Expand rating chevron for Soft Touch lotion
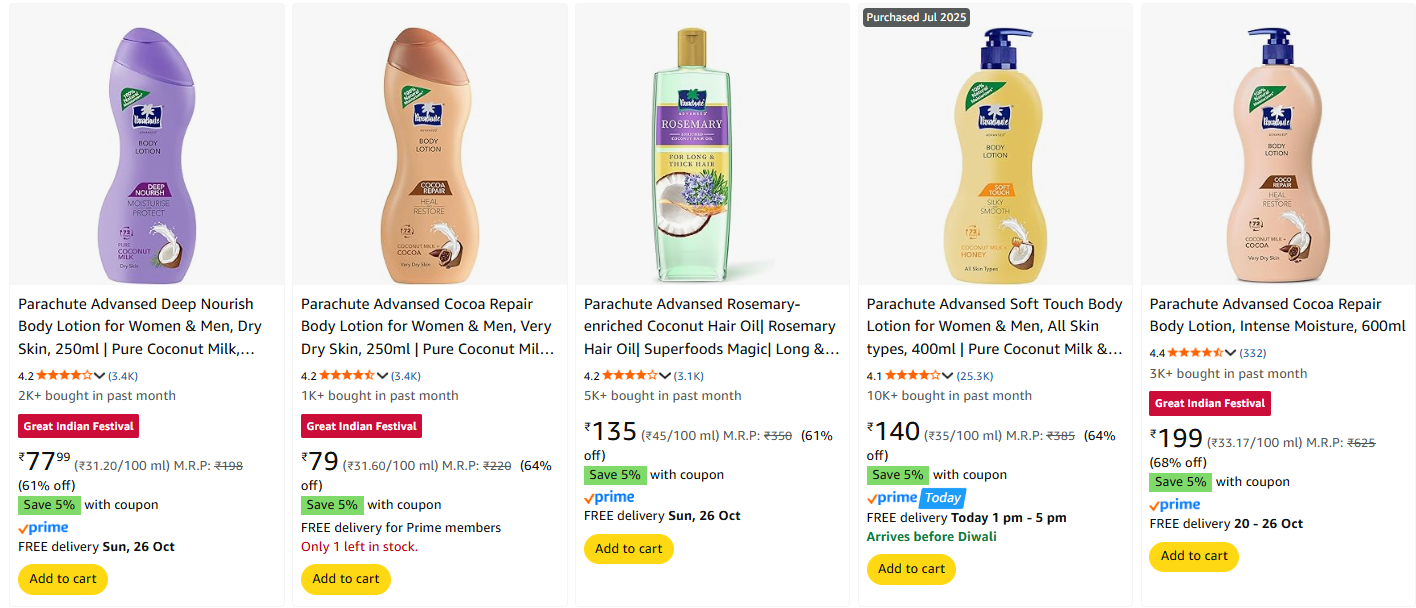Screen dimensions: 1416x608 tap(948, 376)
